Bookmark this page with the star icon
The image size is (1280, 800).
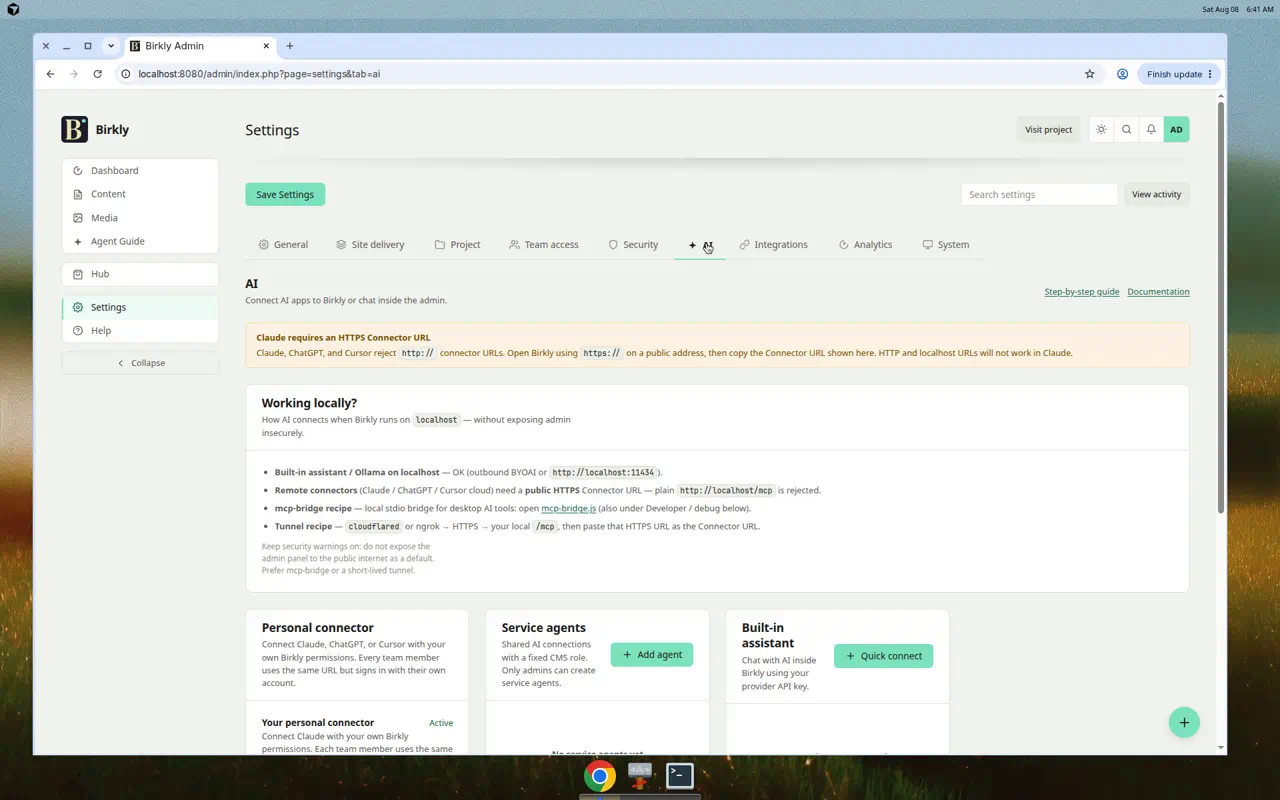[x=1090, y=74]
